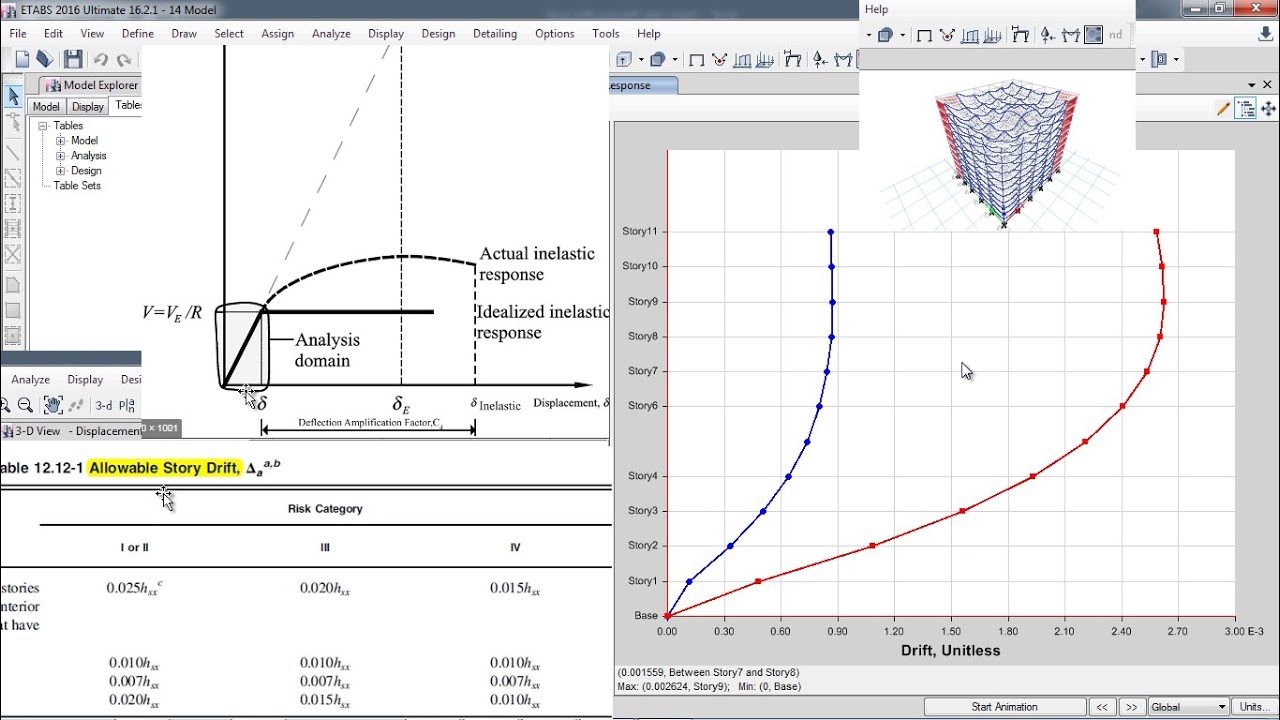Open the Assign menu
The height and width of the screenshot is (720, 1280).
point(278,33)
